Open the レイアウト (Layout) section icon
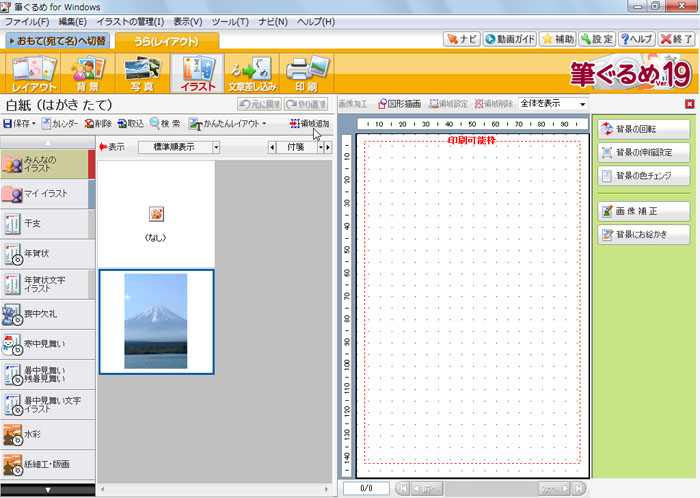Screen dimensions: 700x498 [35, 74]
